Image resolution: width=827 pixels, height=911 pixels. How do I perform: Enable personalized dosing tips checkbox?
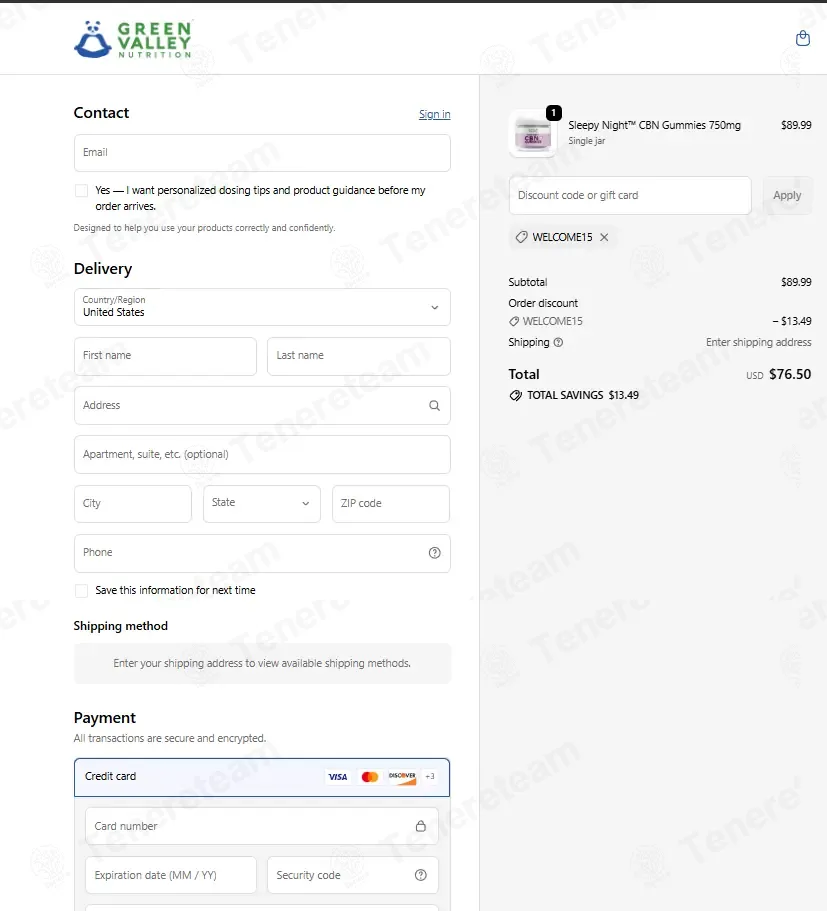pos(81,191)
